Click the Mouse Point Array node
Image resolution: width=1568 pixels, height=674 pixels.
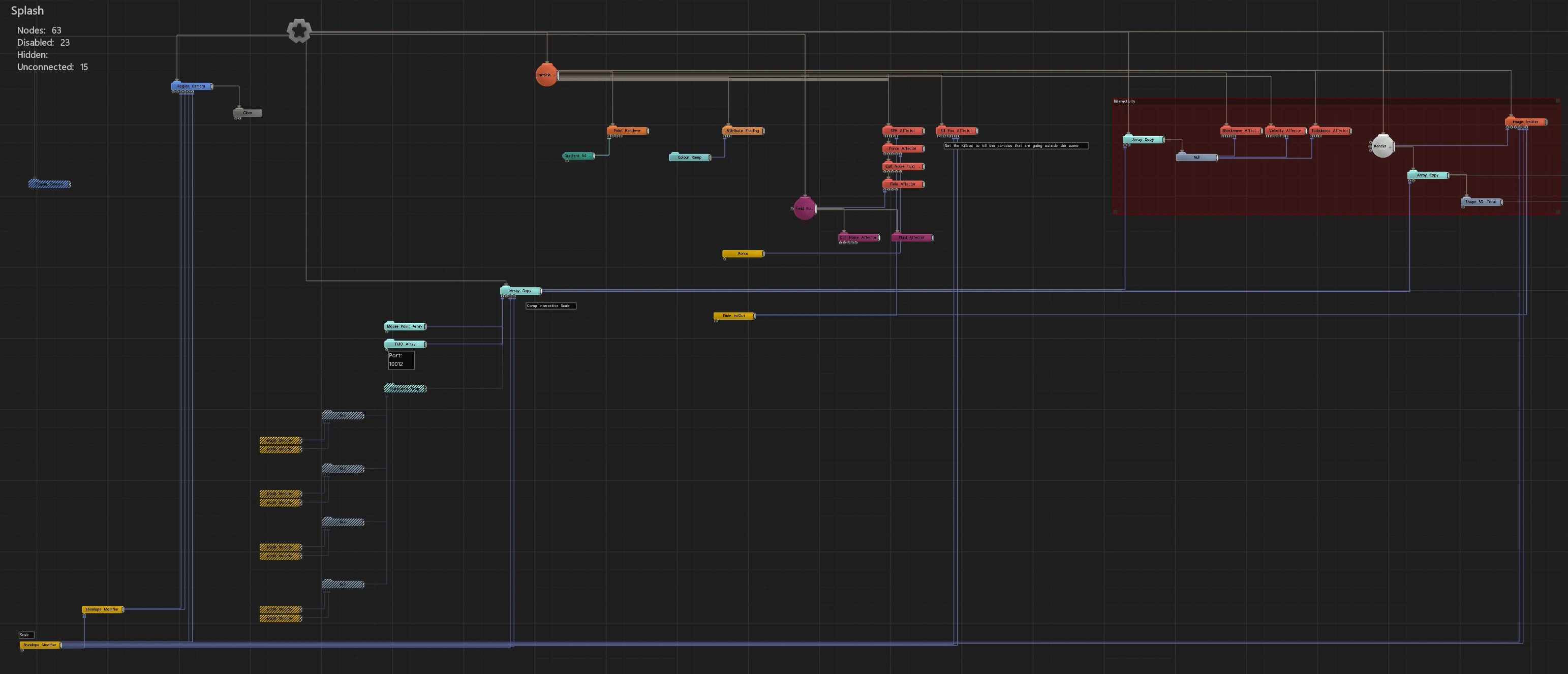[406, 326]
